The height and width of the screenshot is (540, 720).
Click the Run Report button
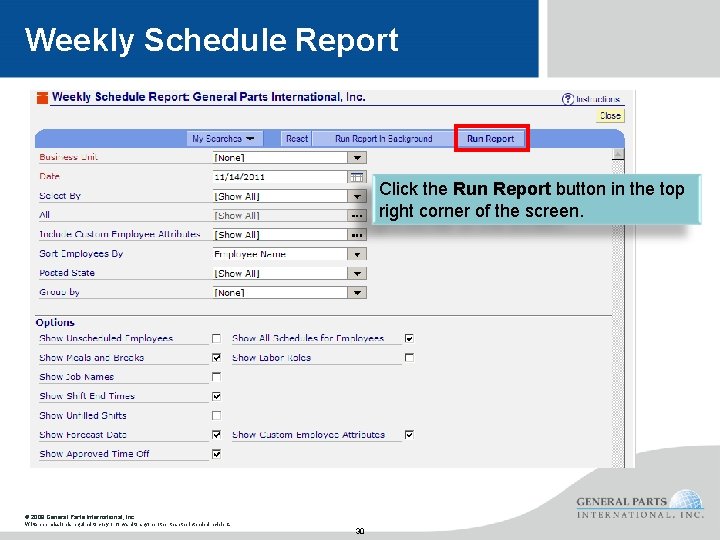[491, 139]
